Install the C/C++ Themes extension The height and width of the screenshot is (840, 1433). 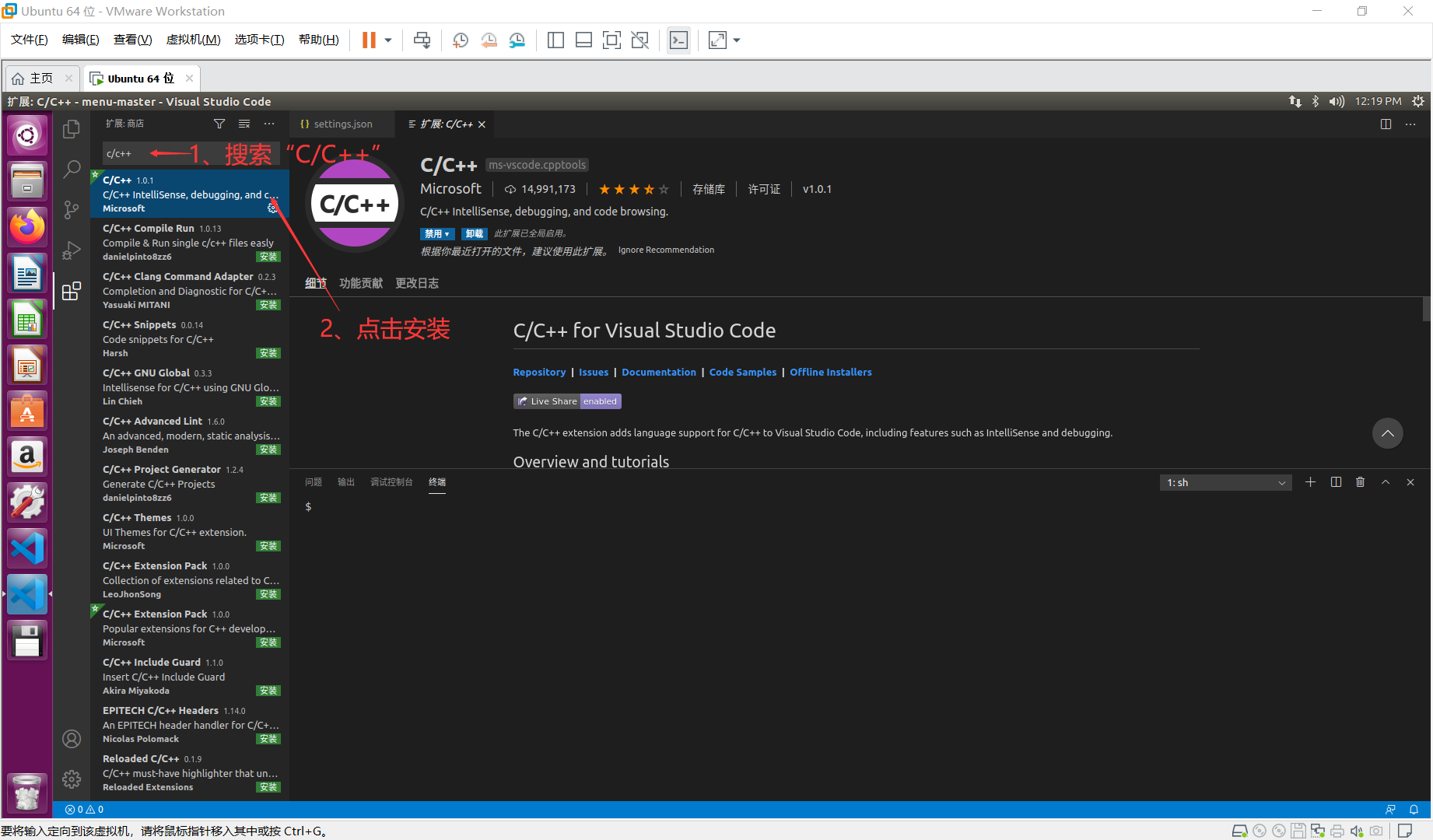268,546
